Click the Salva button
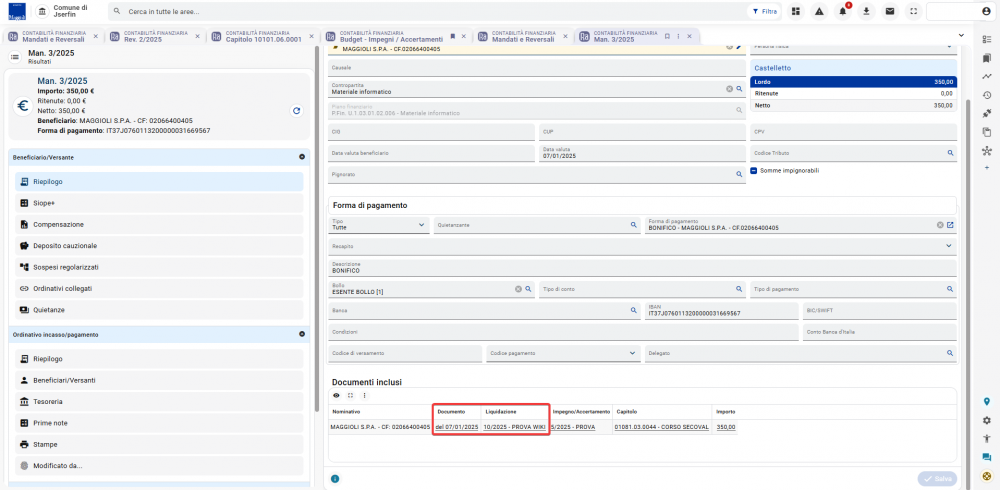Image resolution: width=1000 pixels, height=490 pixels. pos(937,479)
